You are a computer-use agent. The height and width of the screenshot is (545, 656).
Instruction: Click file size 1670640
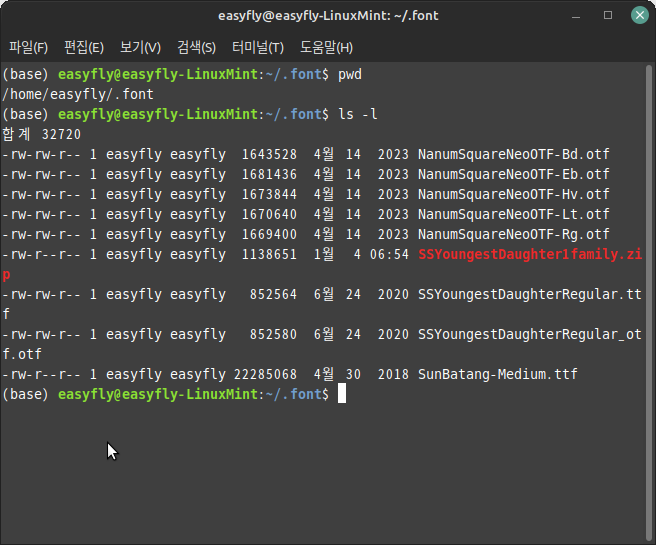pos(269,215)
